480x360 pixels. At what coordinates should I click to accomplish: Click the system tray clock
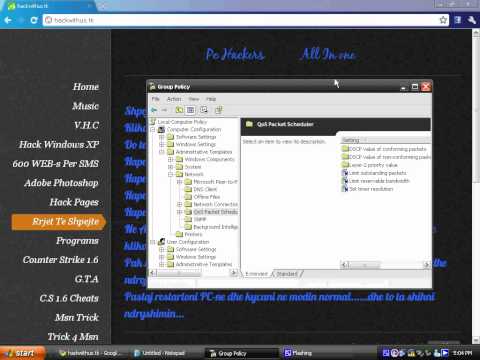coord(463,353)
